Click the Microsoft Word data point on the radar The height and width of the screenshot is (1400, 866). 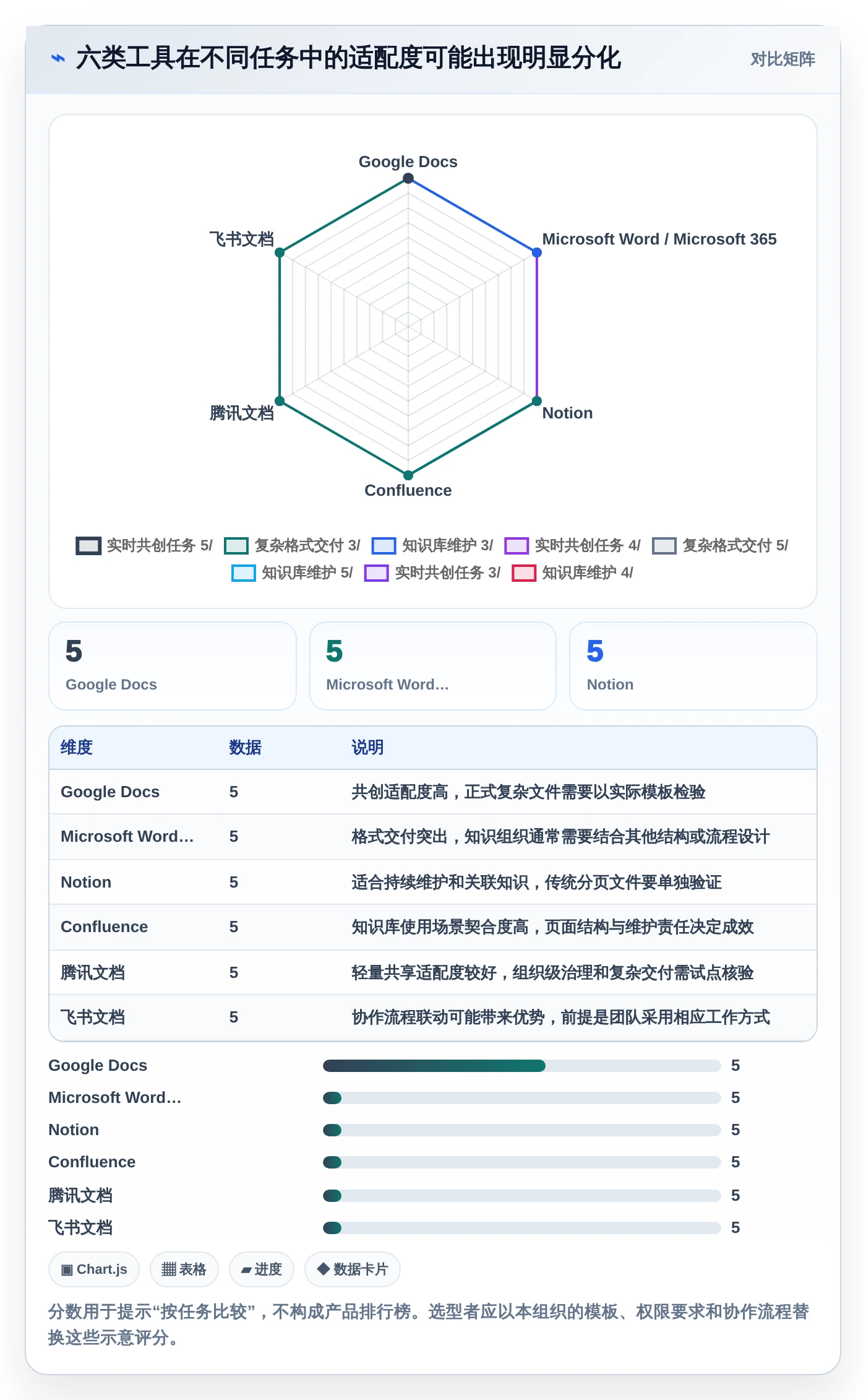coord(537,253)
